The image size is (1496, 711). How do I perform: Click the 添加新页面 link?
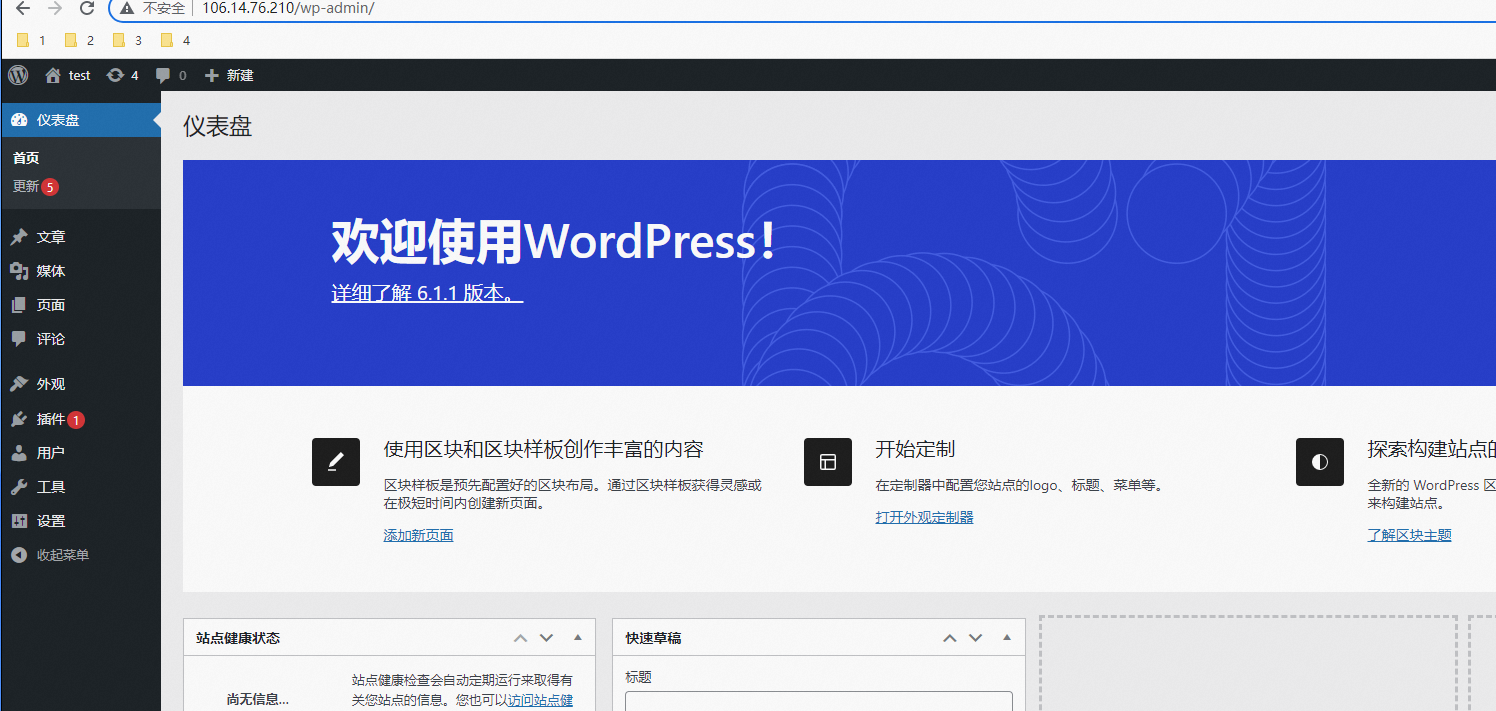pyautogui.click(x=418, y=534)
